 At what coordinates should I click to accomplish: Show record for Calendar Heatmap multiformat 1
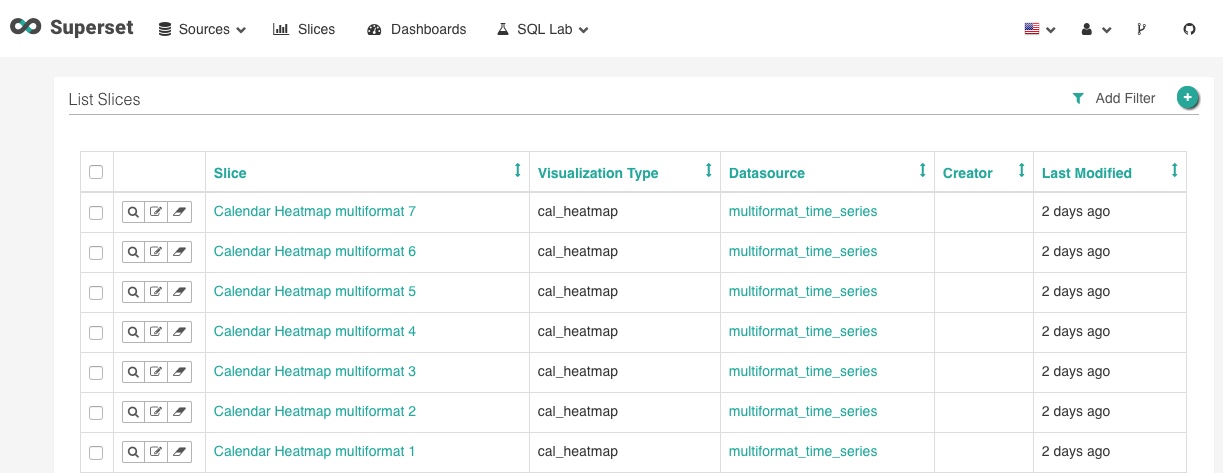133,452
